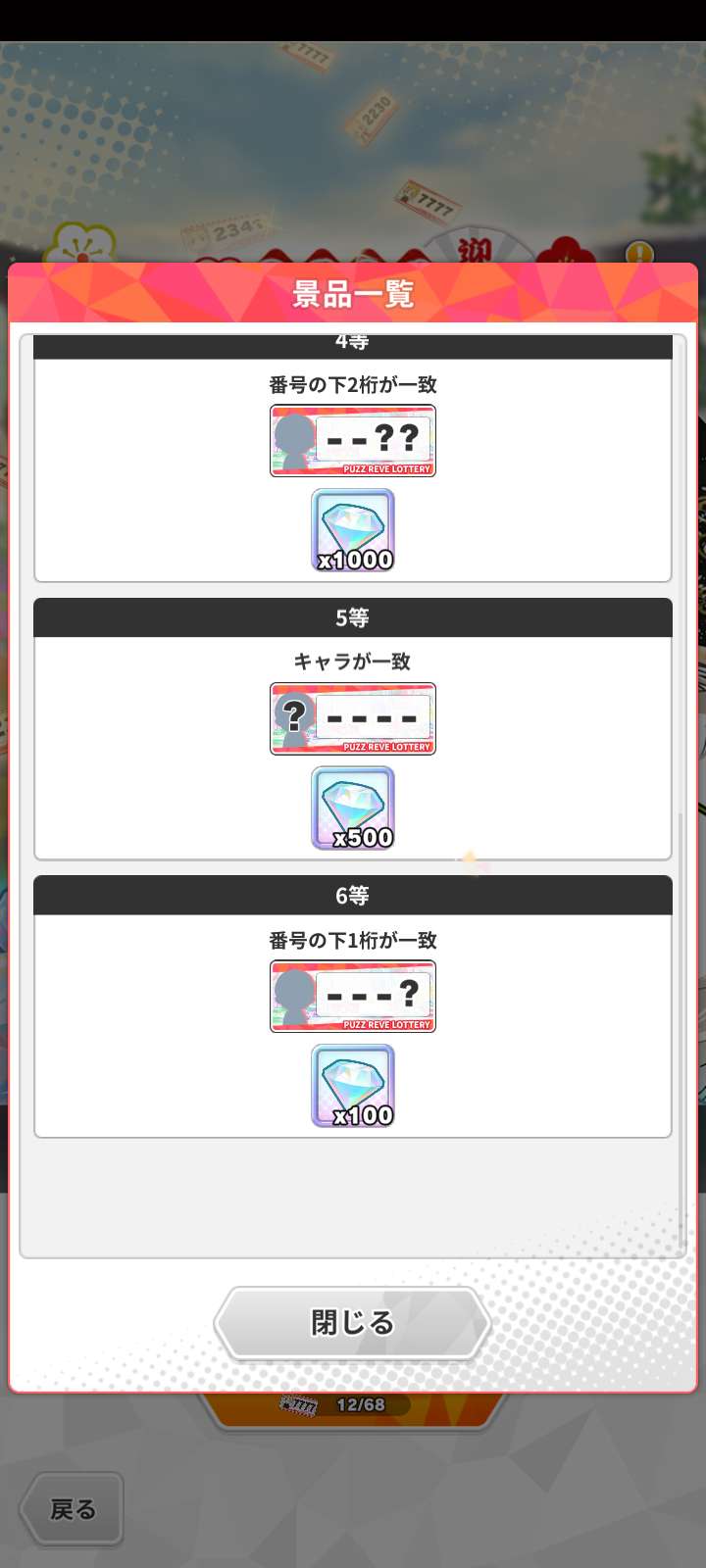Tap the question mark silhouette on 5等 ticket

[294, 716]
